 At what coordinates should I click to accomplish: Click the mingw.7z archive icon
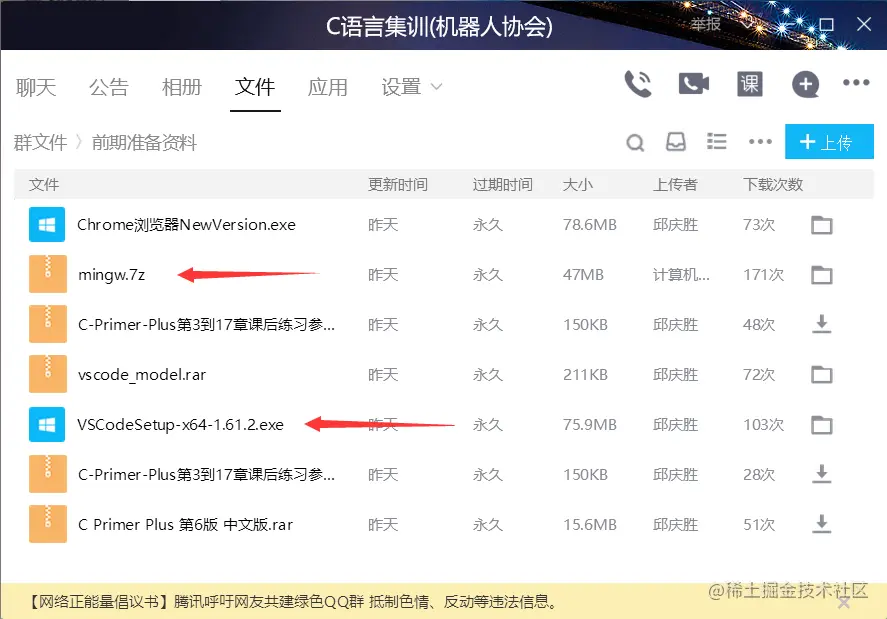click(x=48, y=274)
